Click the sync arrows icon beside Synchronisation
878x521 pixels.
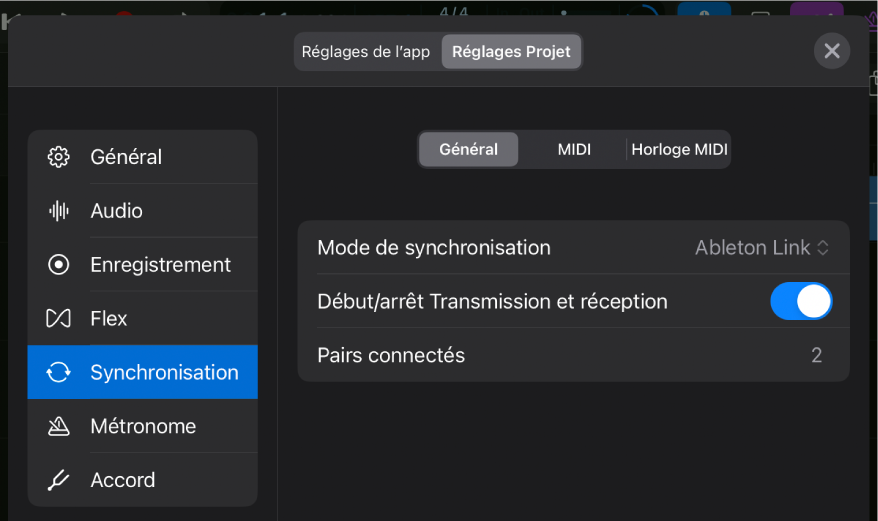click(x=58, y=372)
